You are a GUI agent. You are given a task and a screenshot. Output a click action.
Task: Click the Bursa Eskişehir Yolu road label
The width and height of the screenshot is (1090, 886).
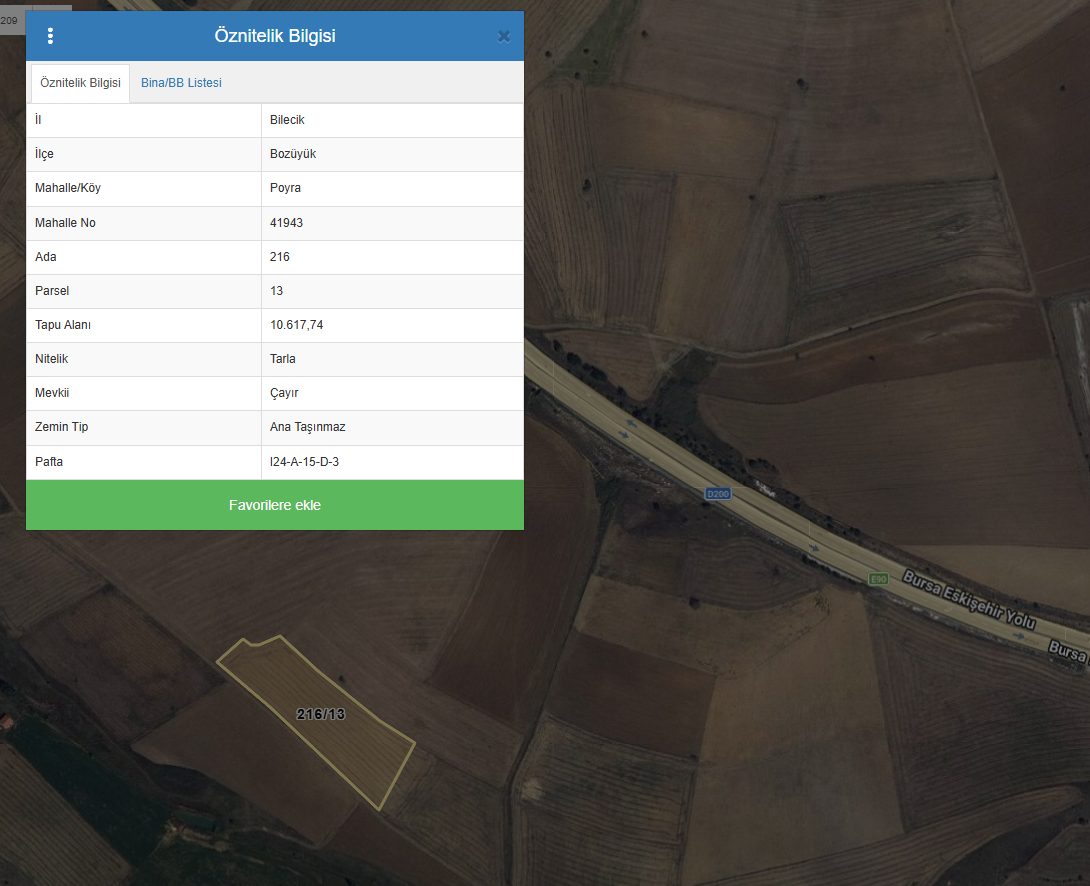pyautogui.click(x=969, y=600)
